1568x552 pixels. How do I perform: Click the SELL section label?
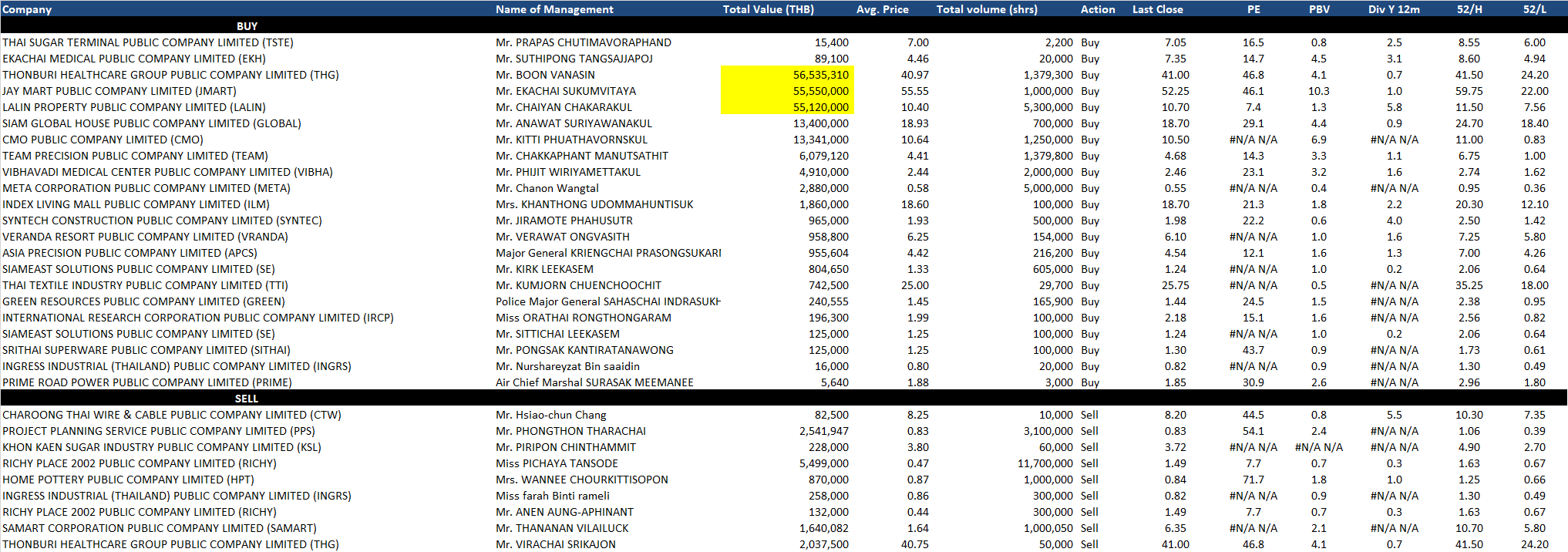(x=247, y=399)
